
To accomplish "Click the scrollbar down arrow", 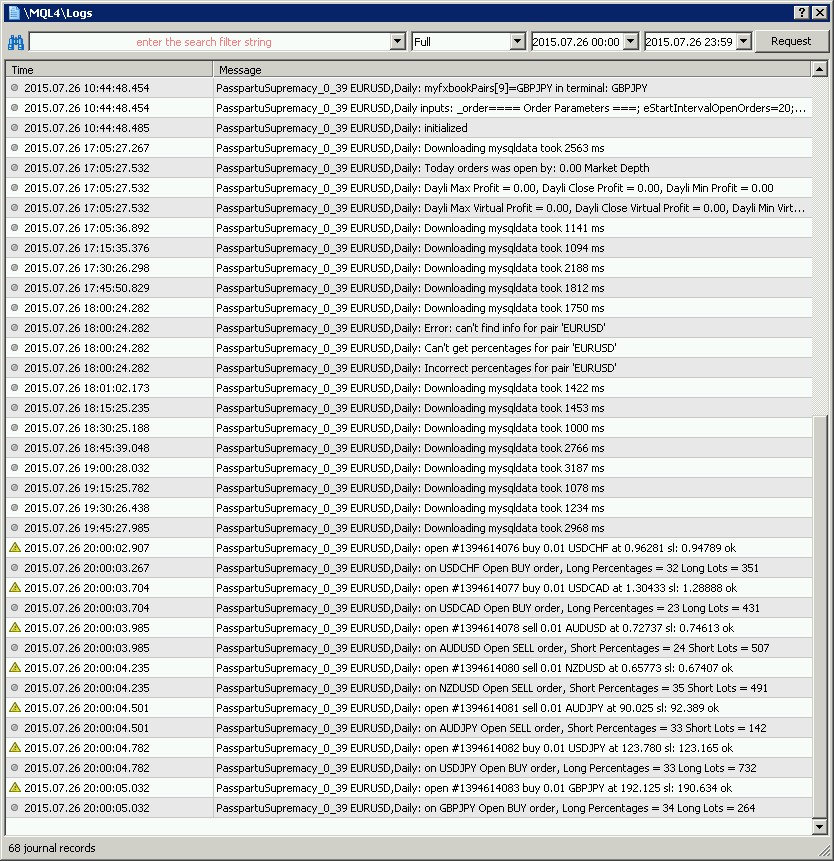I will pyautogui.click(x=819, y=826).
